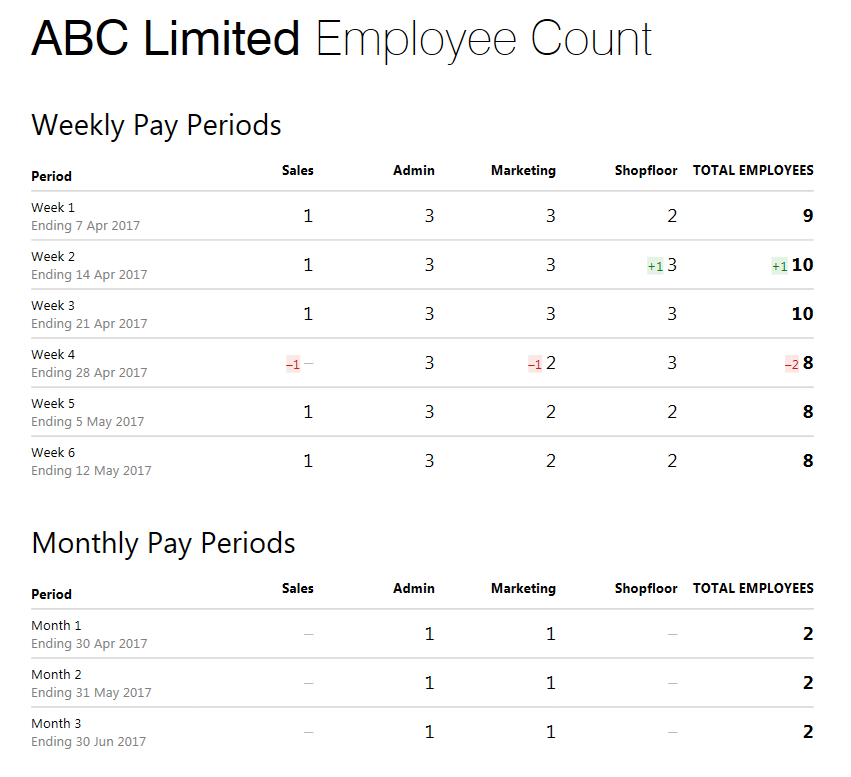Click the 'Ending 31 May 2017' date text

(91, 693)
